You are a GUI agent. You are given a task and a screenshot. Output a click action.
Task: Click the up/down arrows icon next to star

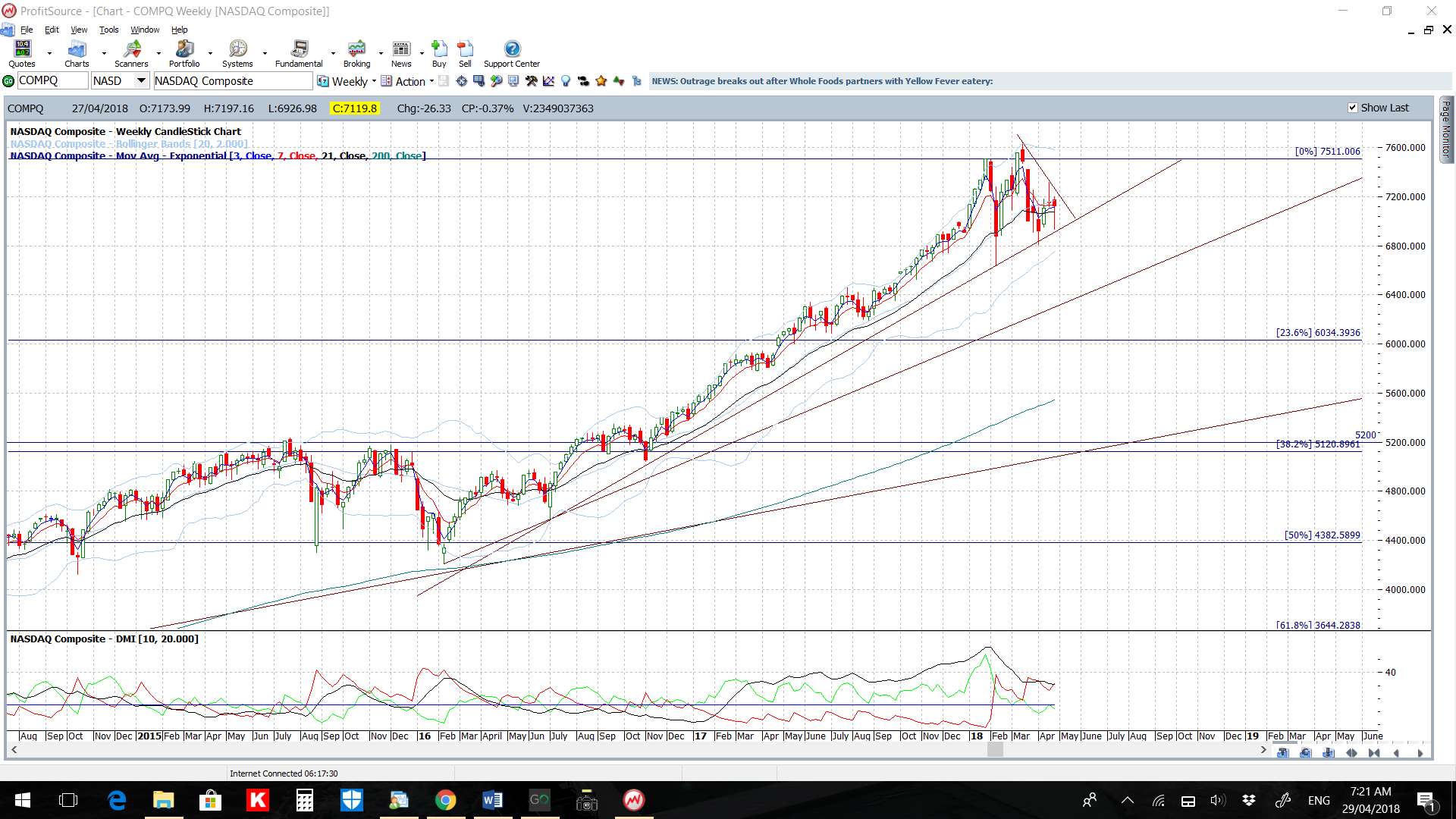click(x=619, y=81)
